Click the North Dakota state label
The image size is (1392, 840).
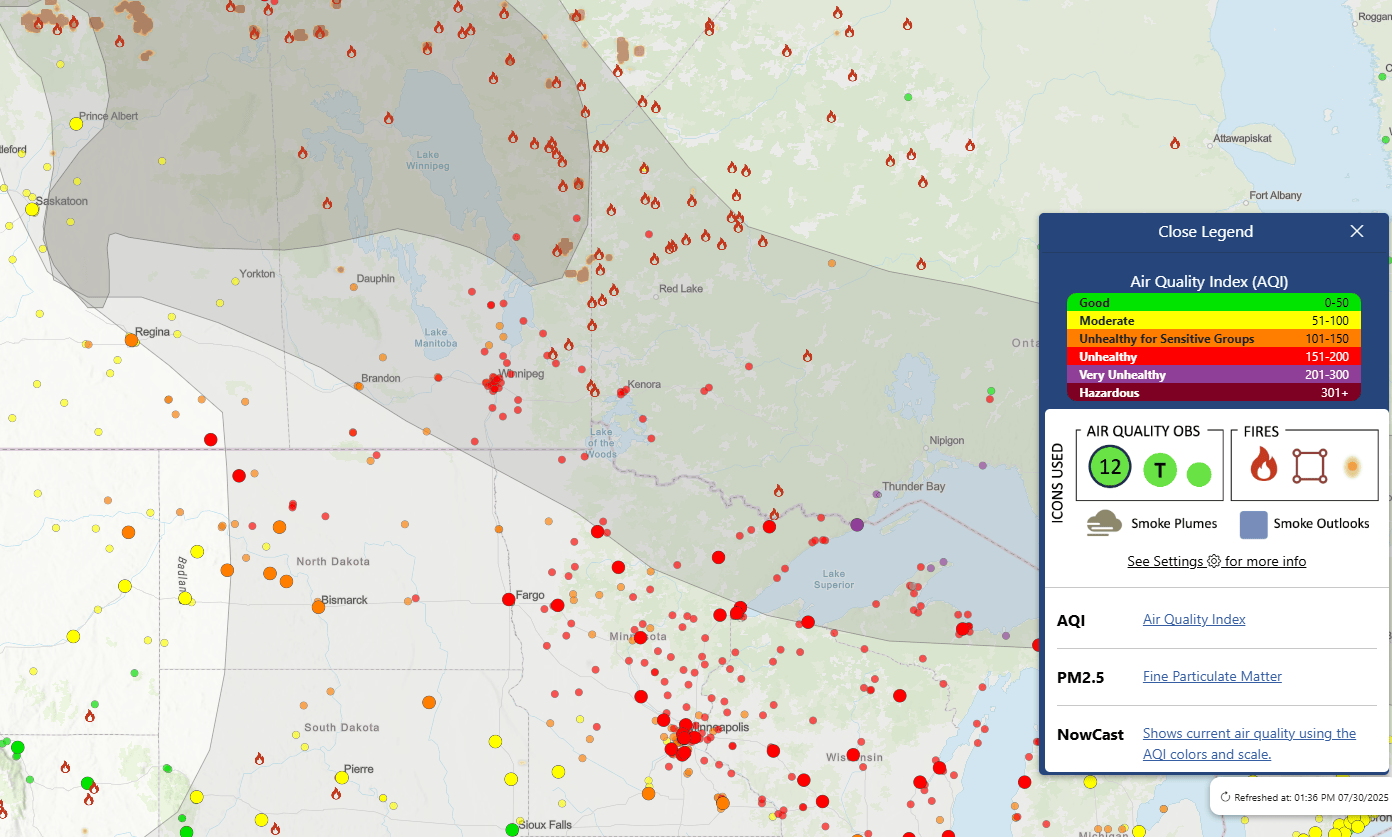333,561
